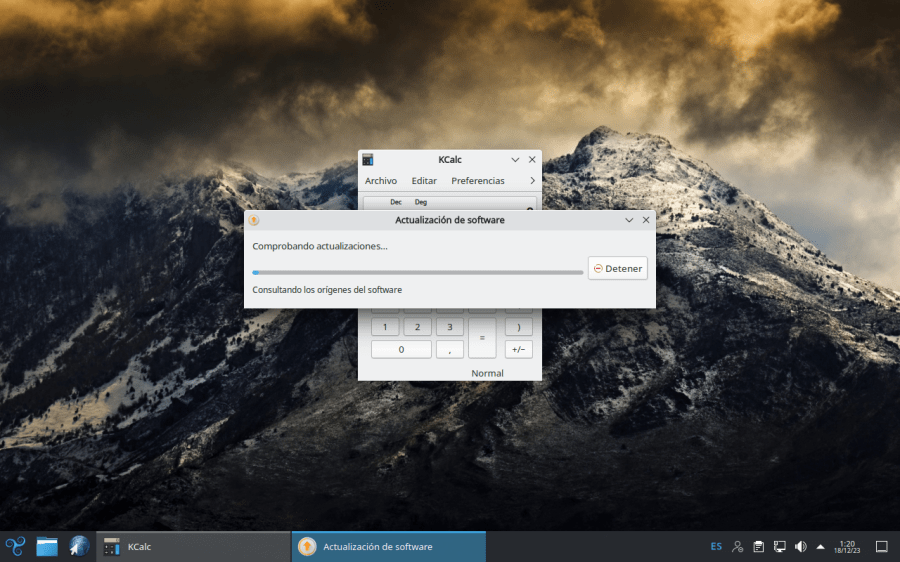This screenshot has height=562, width=900.
Task: Open the volume control in system tray
Action: coord(800,547)
